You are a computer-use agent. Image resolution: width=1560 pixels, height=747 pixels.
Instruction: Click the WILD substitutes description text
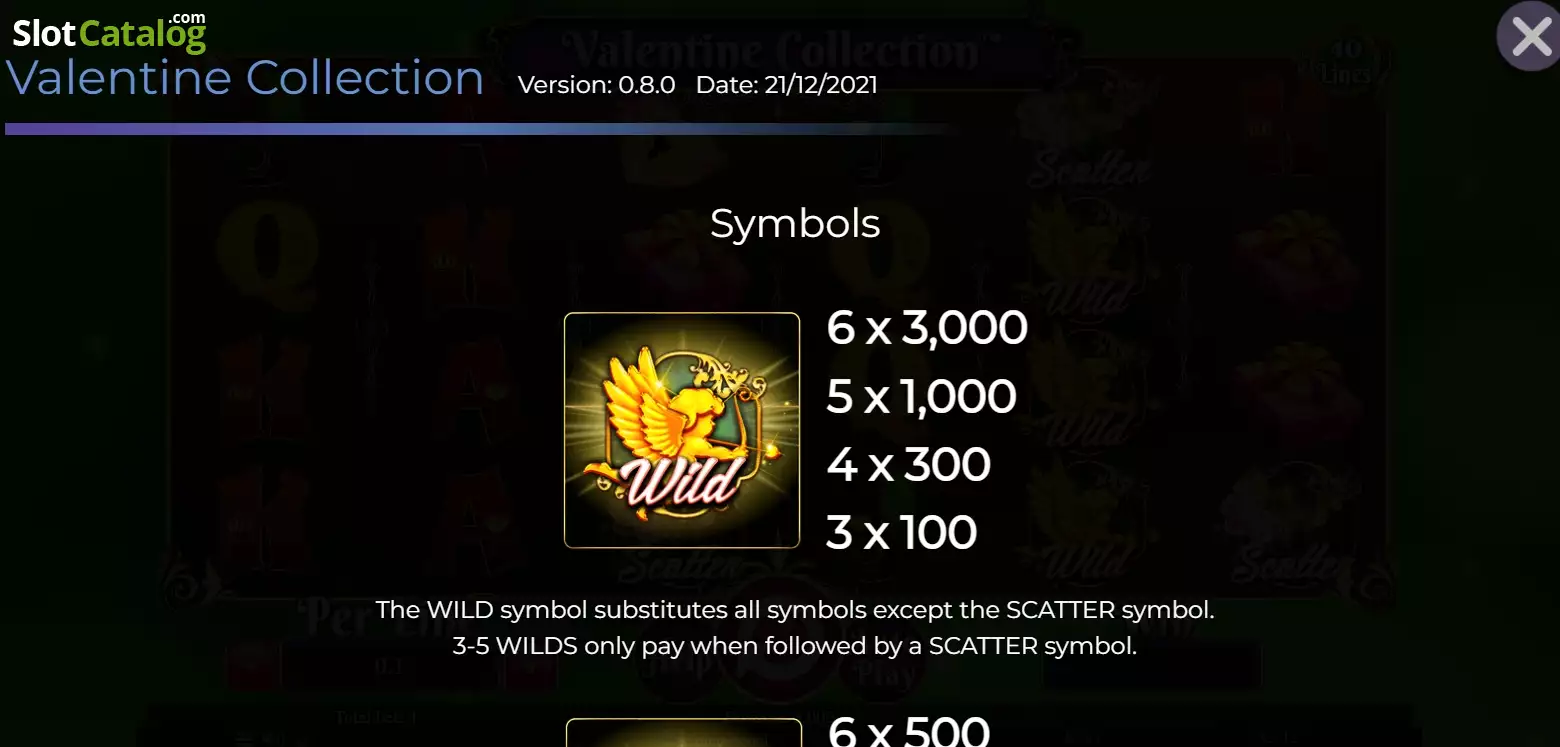795,610
